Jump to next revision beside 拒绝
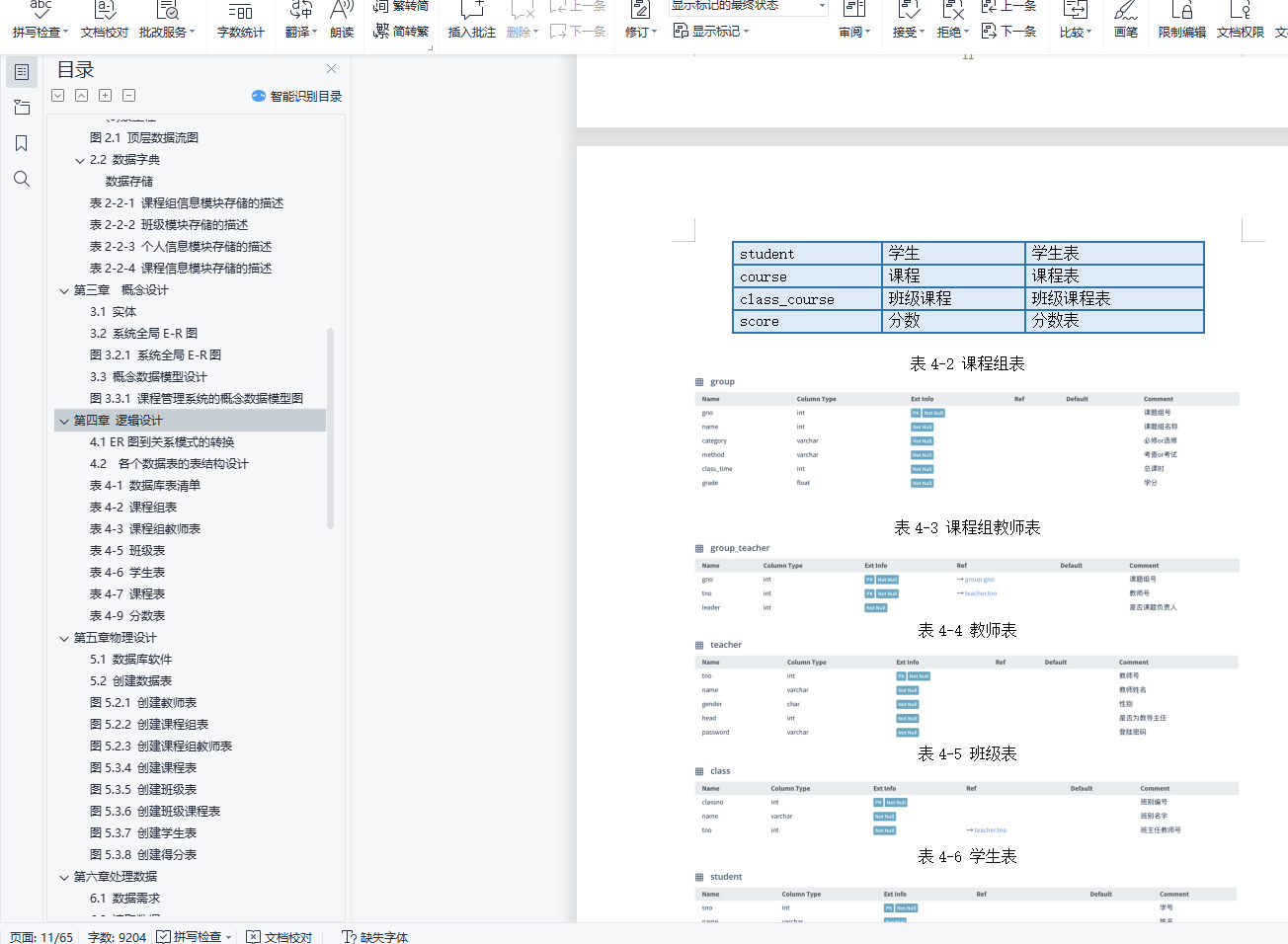 pyautogui.click(x=1008, y=32)
